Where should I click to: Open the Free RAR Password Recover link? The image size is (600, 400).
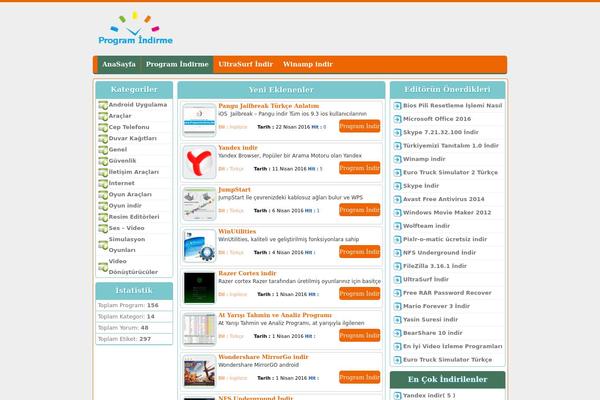(x=447, y=293)
